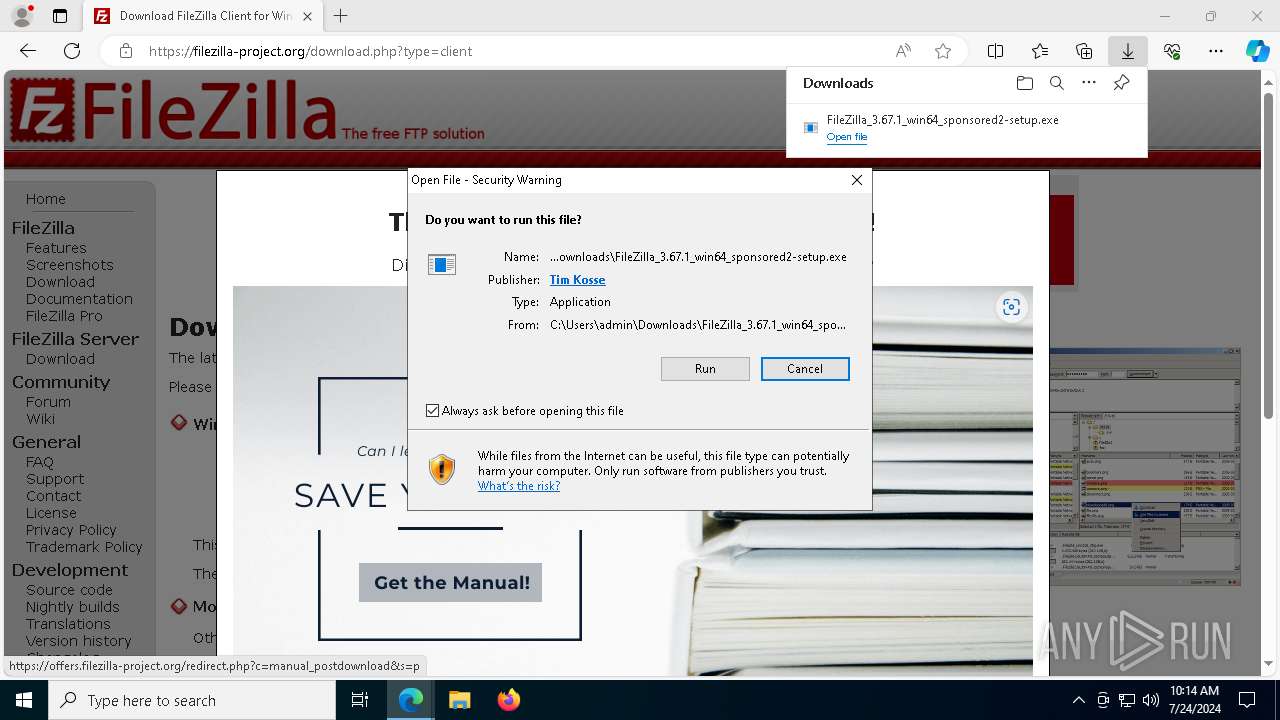Add this page to favorites star
The image size is (1280, 720).
pyautogui.click(x=943, y=51)
